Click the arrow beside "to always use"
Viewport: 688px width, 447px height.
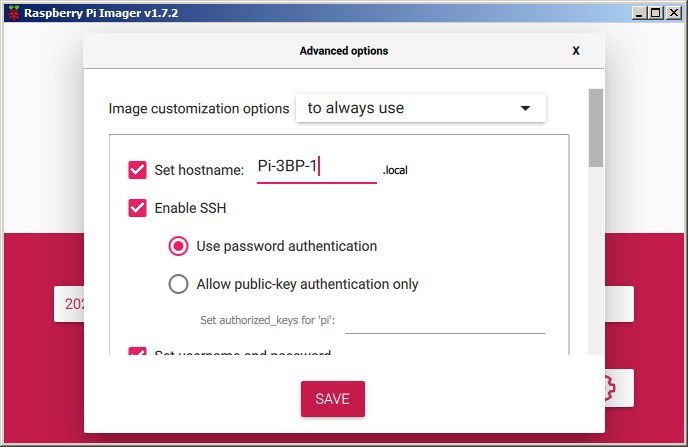tap(525, 108)
